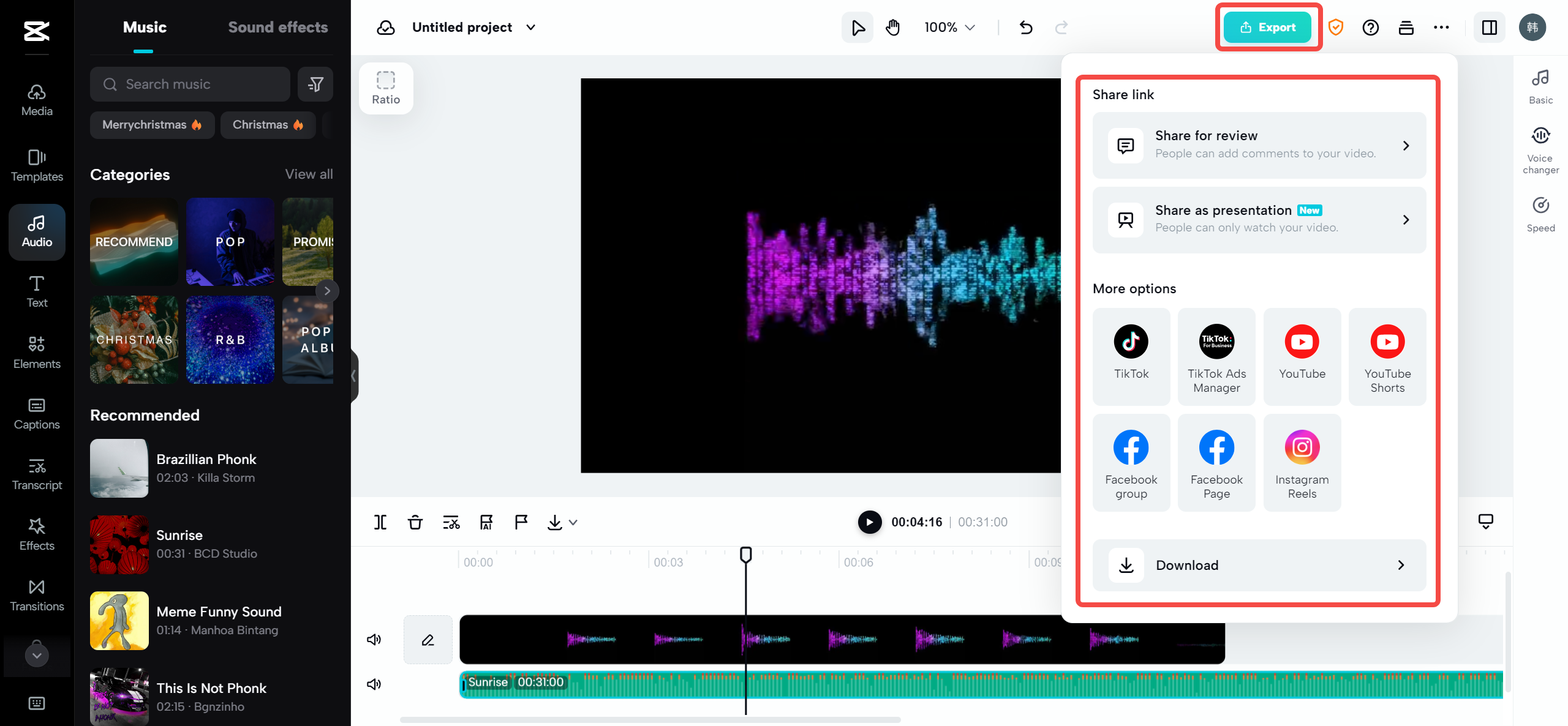1568x726 pixels.
Task: Expand the Untitled project dropdown
Action: pos(531,27)
